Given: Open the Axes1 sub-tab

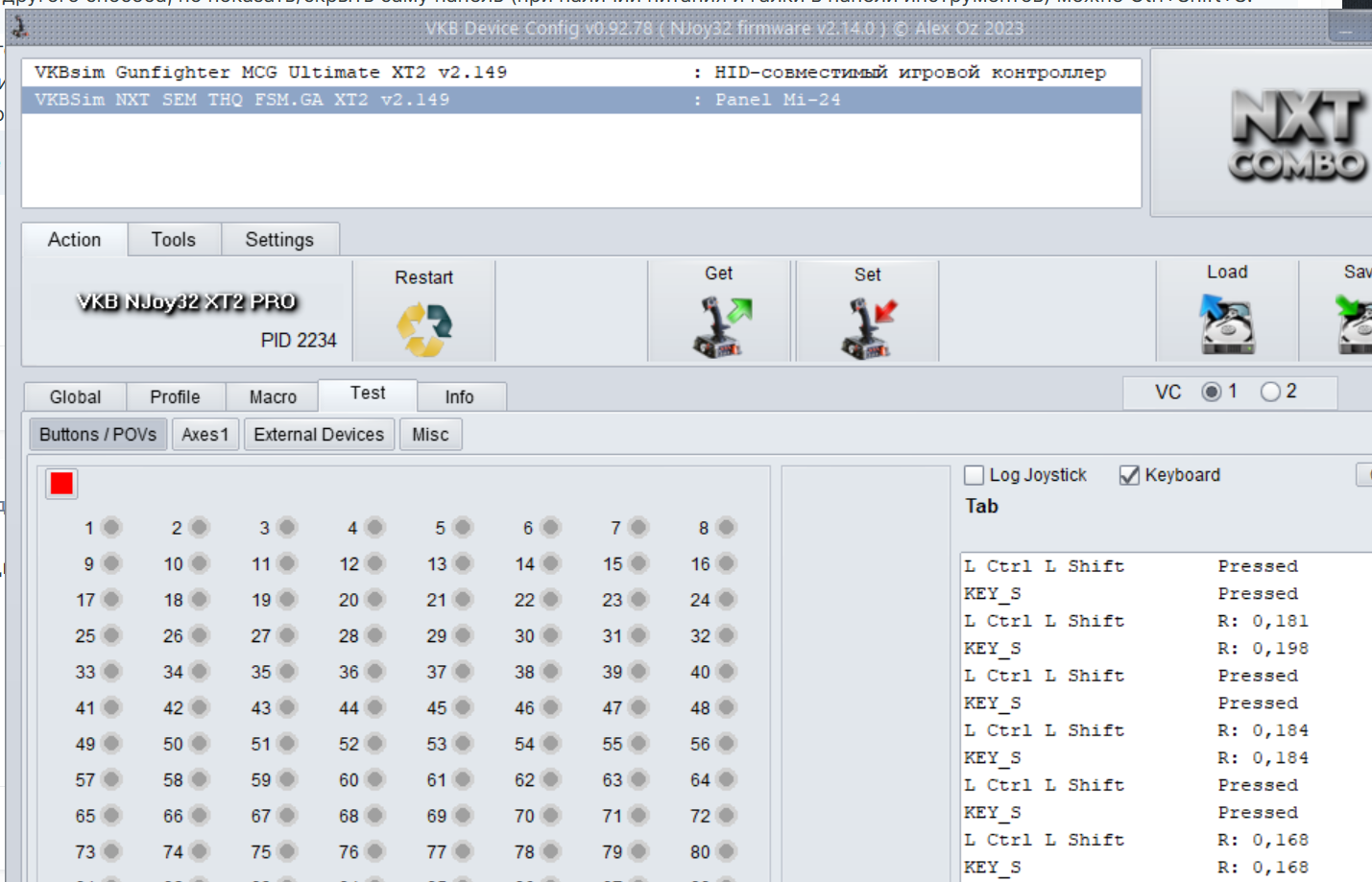Looking at the screenshot, I should point(205,435).
